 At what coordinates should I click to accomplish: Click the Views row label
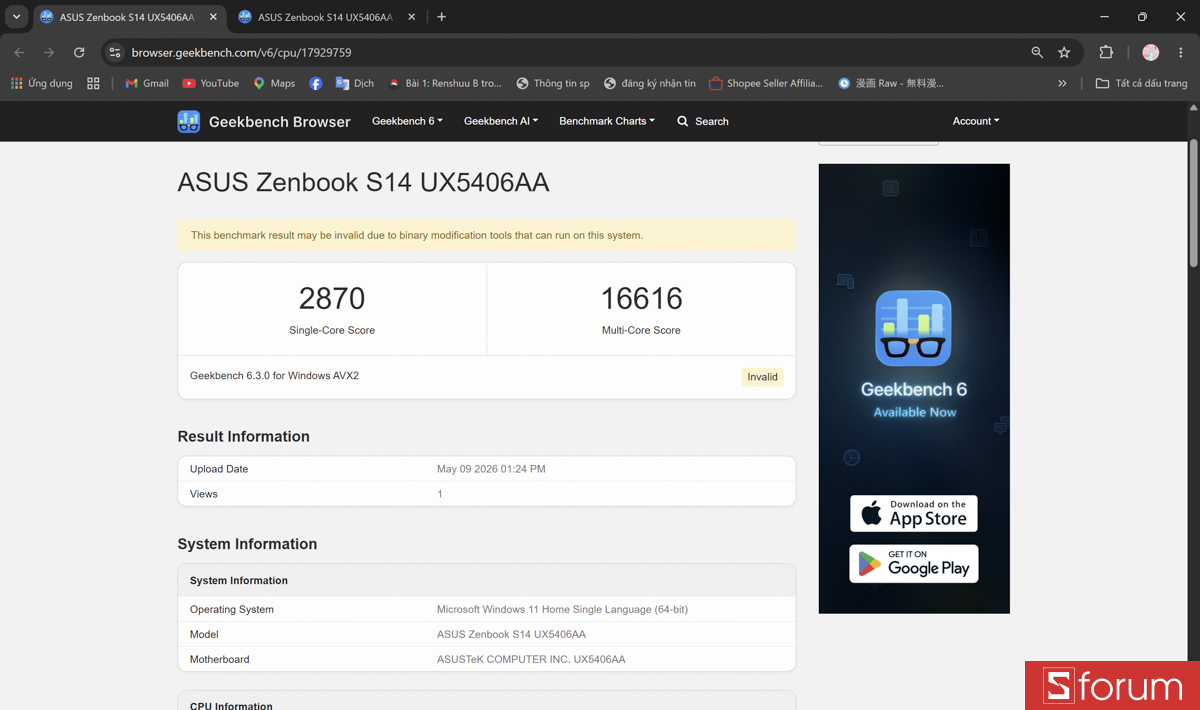coord(204,494)
